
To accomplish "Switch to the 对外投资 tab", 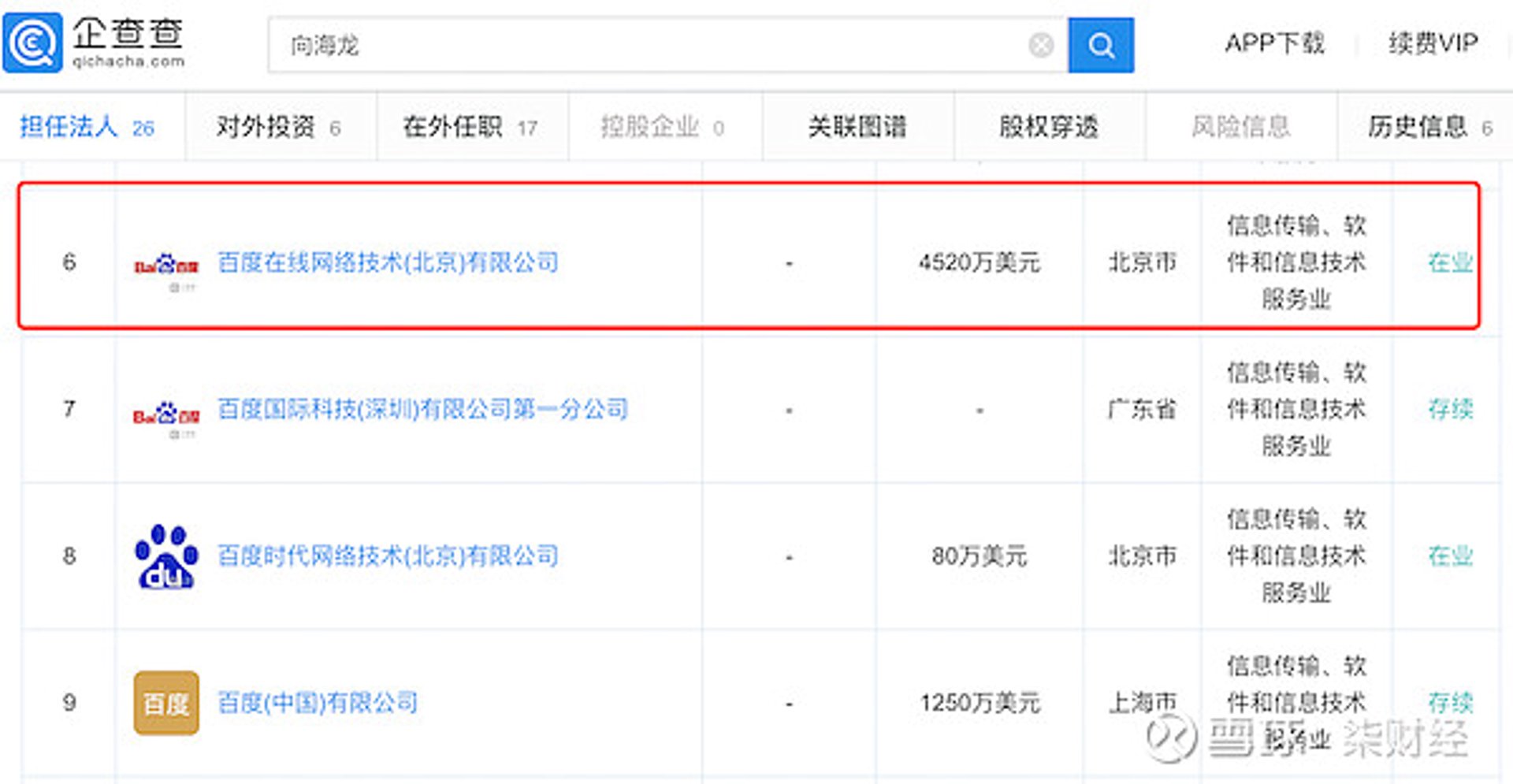I will coord(279,127).
